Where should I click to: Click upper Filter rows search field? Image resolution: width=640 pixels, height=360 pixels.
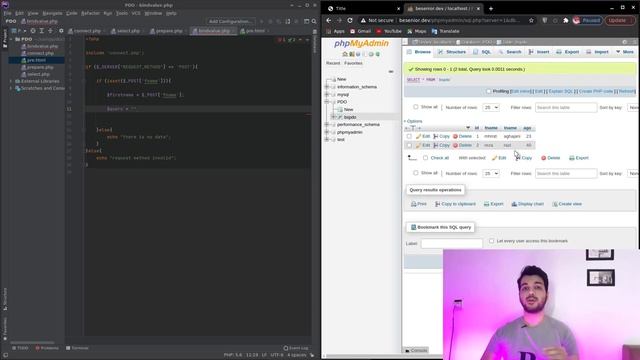566,107
